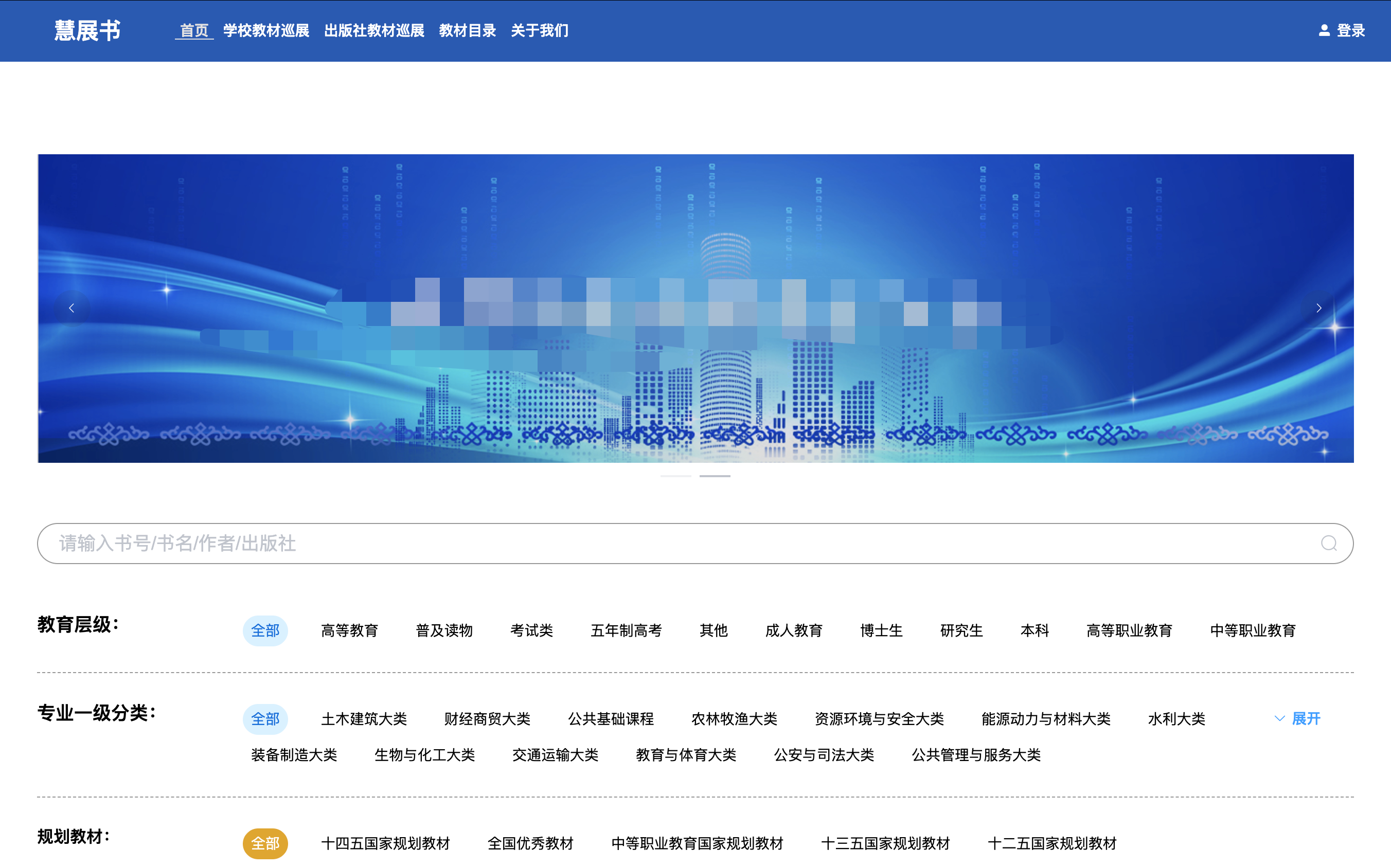This screenshot has height=868, width=1391.
Task: Choose 农林牧渔大类 category
Action: (734, 719)
